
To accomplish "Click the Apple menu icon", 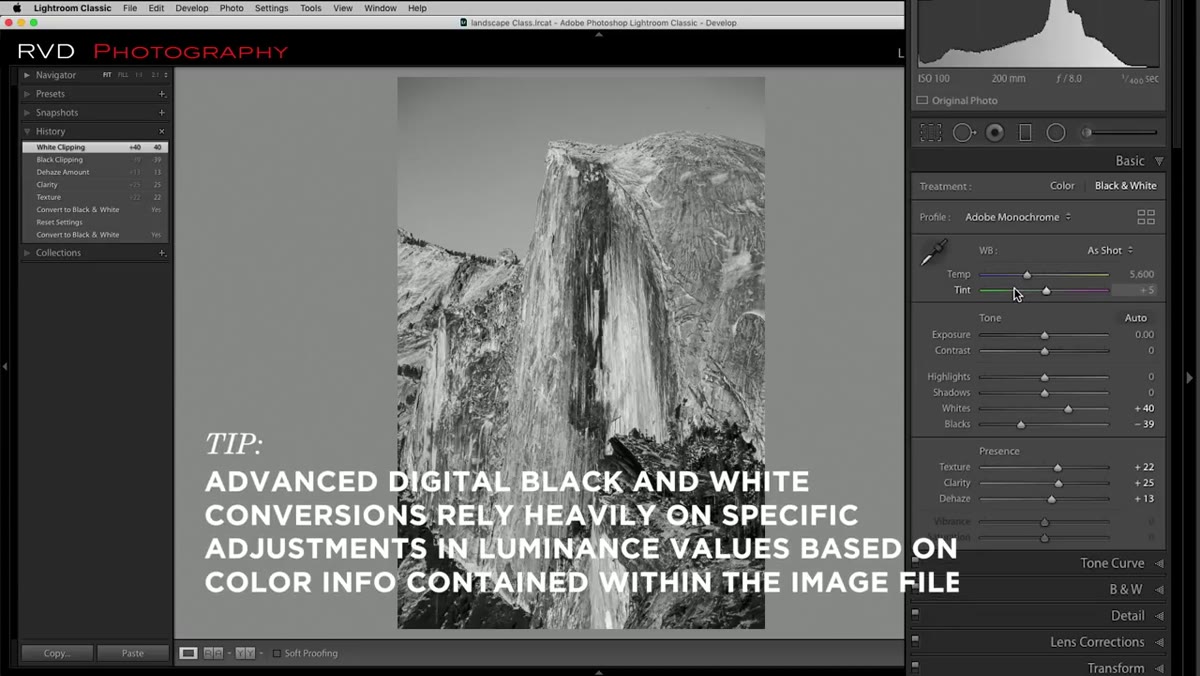I will pos(16,8).
